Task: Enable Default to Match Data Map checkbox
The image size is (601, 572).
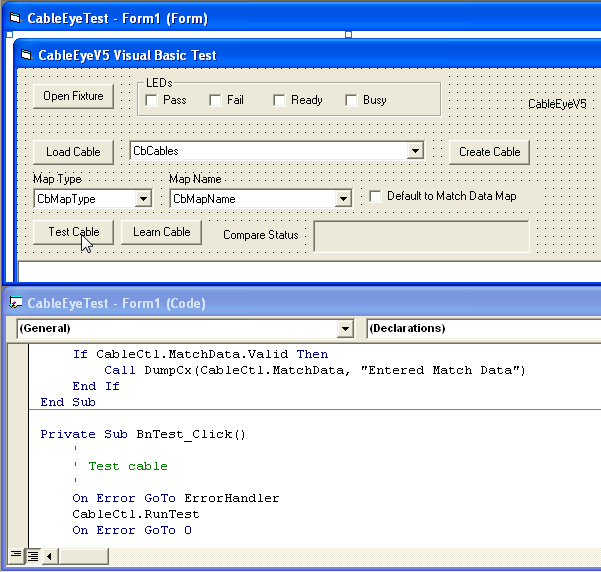Action: coord(376,196)
